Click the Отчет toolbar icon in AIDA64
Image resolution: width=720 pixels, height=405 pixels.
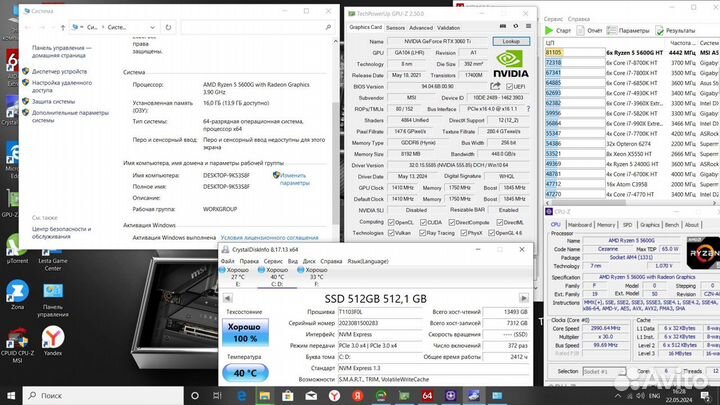coord(581,30)
